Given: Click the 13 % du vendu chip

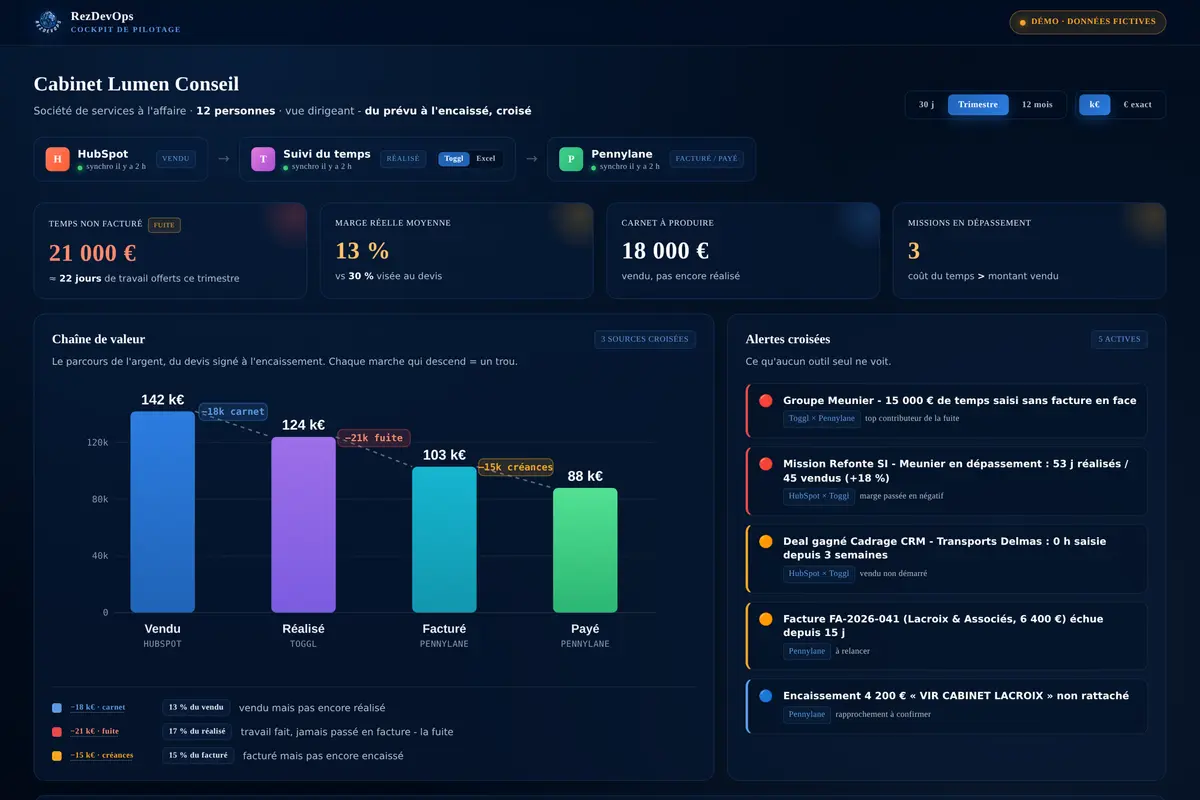Looking at the screenshot, I should 196,707.
